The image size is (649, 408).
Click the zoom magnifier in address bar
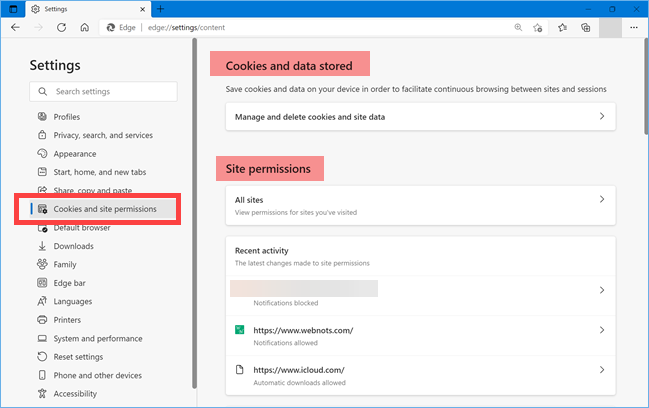(519, 28)
